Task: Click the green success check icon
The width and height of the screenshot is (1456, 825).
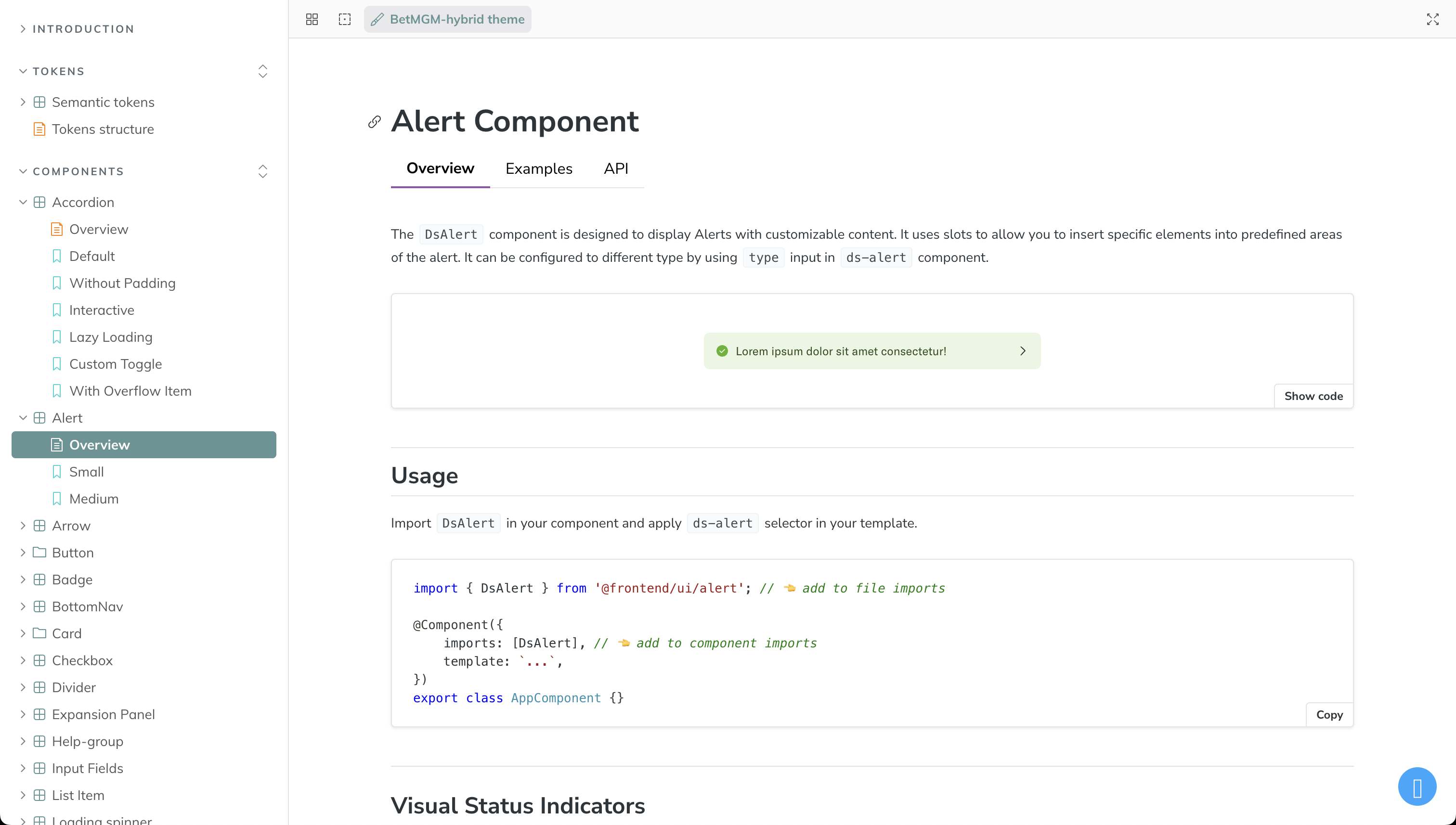Action: pos(722,351)
